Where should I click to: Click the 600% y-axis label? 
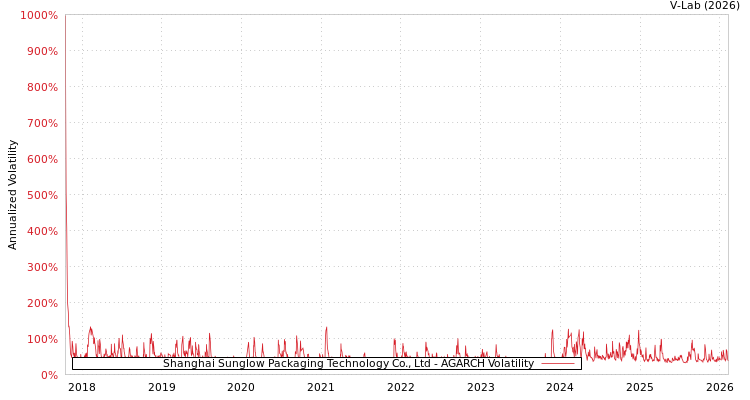click(x=41, y=159)
